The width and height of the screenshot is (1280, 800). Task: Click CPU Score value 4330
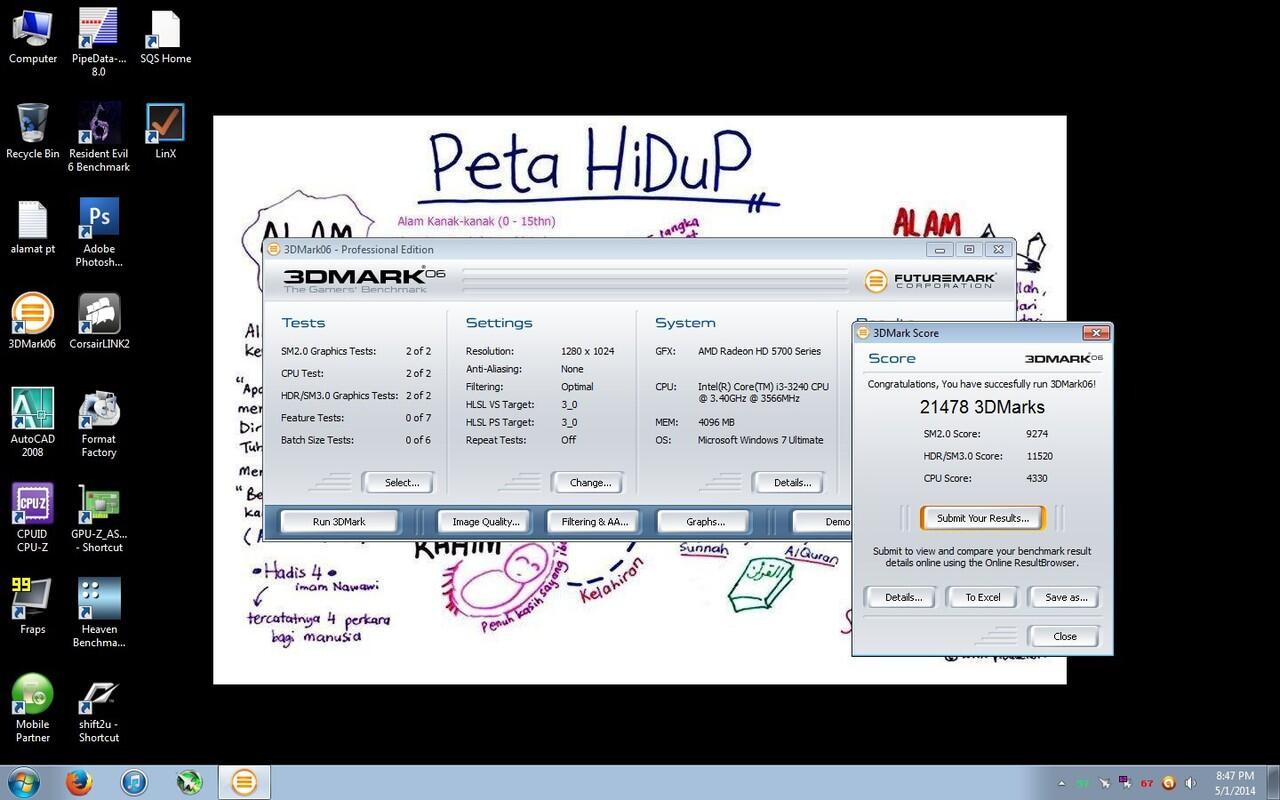pos(1036,478)
